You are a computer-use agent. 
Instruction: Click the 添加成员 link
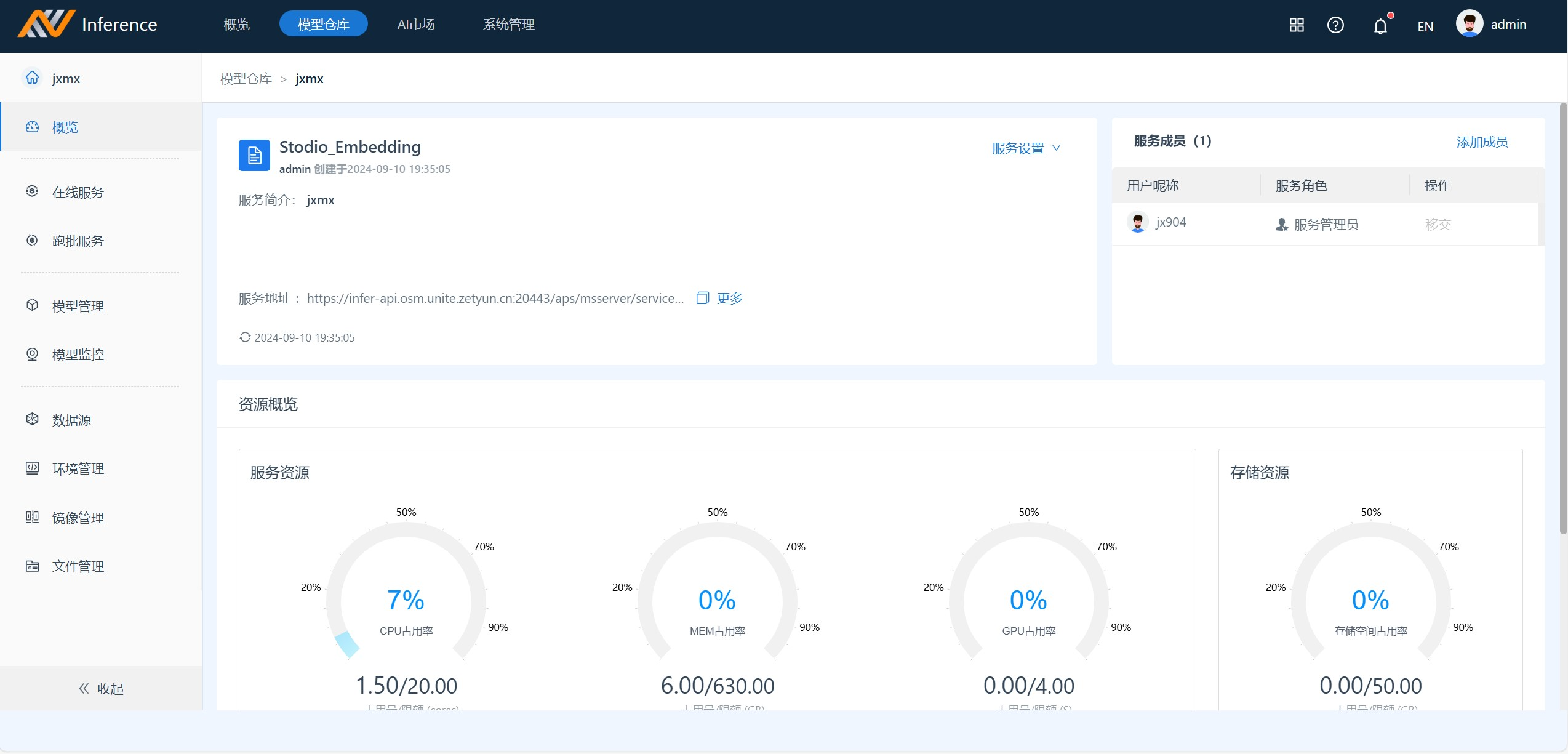(1482, 142)
